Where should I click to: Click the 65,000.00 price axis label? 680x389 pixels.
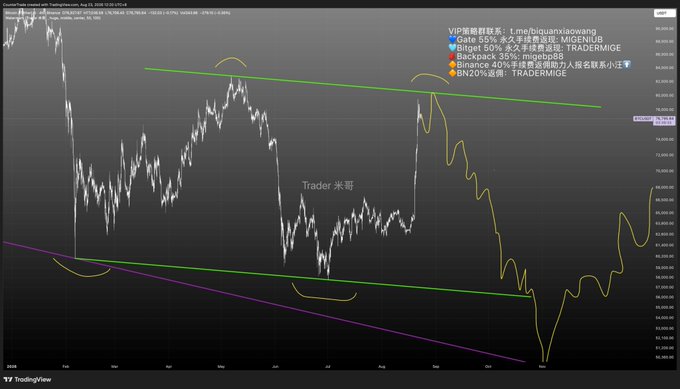click(x=665, y=213)
